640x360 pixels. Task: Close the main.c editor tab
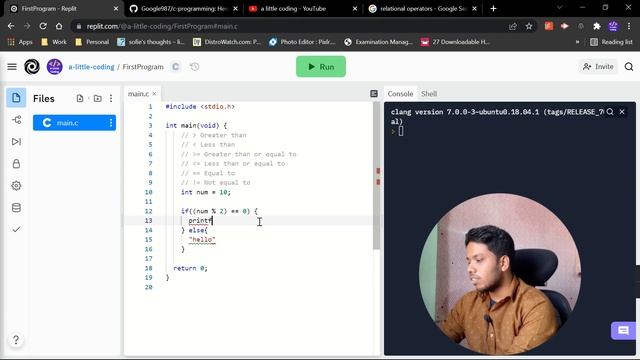(x=154, y=94)
